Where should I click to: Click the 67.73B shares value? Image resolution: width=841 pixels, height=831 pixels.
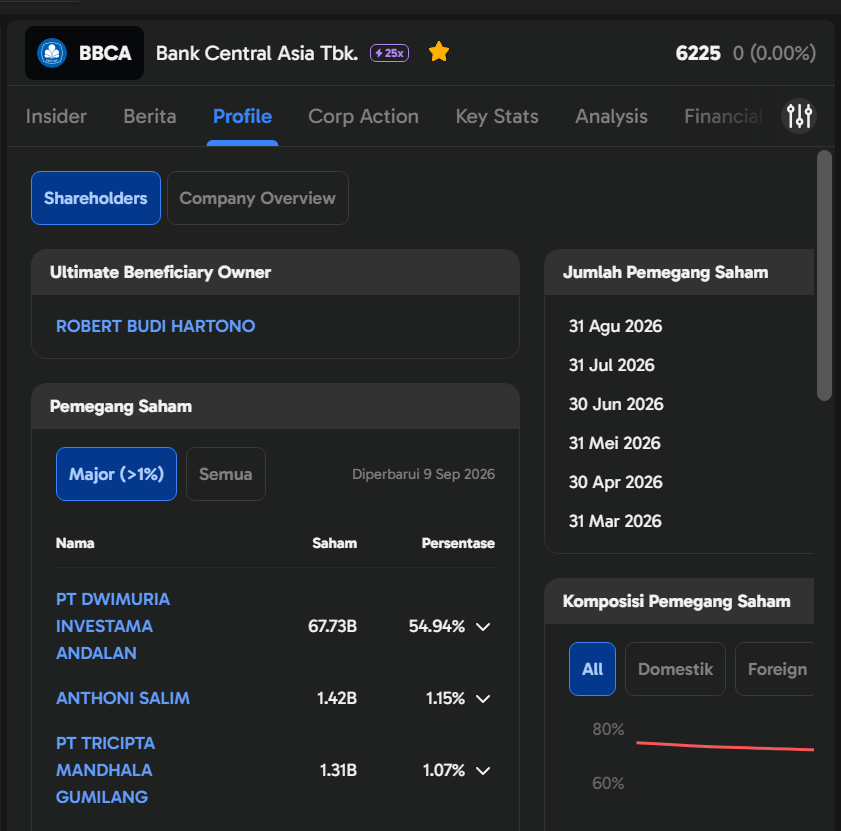pos(333,626)
